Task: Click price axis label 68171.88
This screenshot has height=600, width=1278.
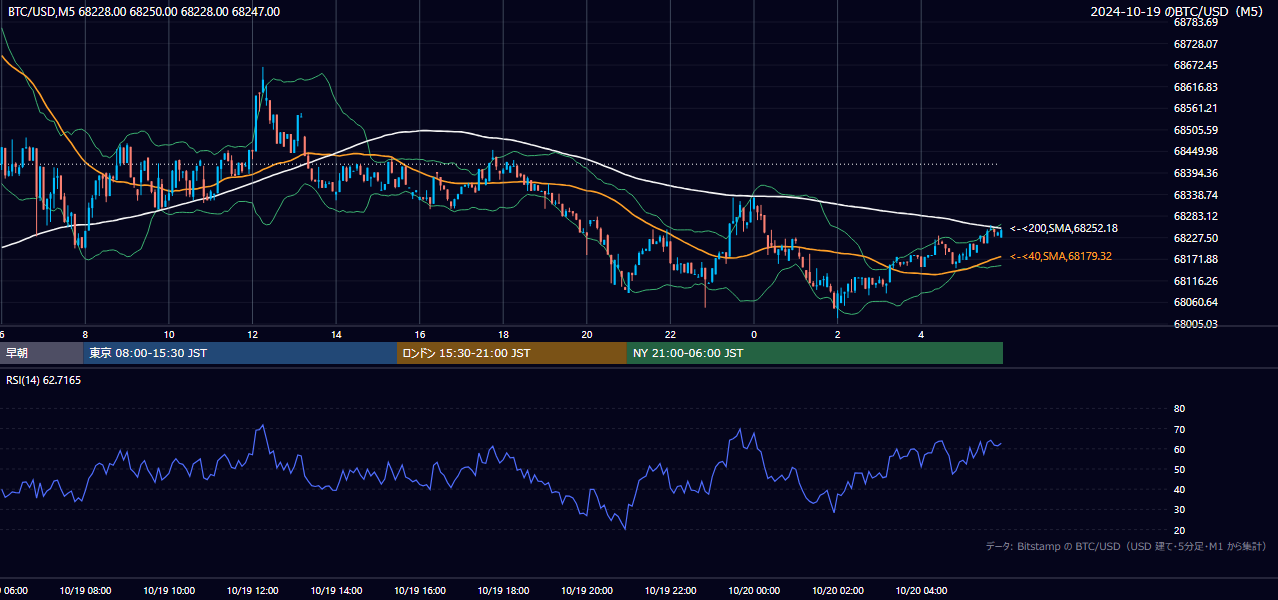Action: (1196, 259)
